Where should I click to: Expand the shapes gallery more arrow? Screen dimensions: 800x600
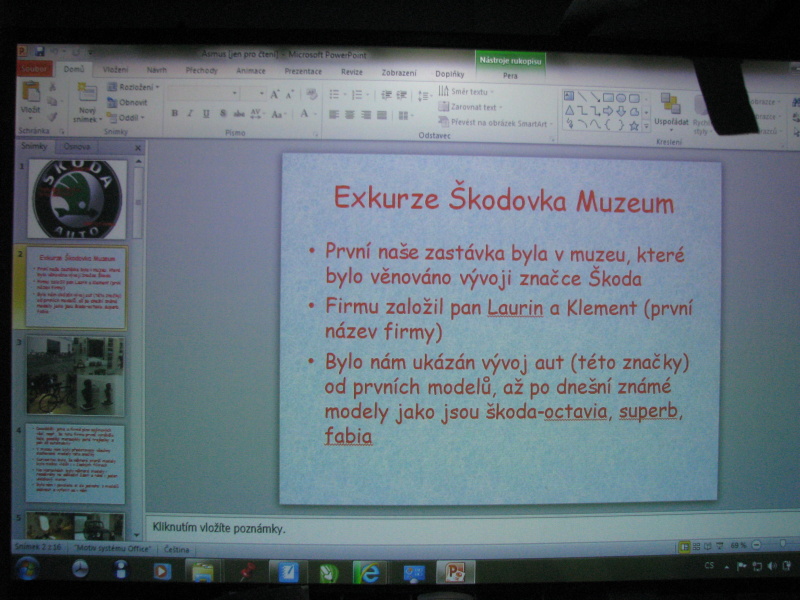(x=646, y=126)
